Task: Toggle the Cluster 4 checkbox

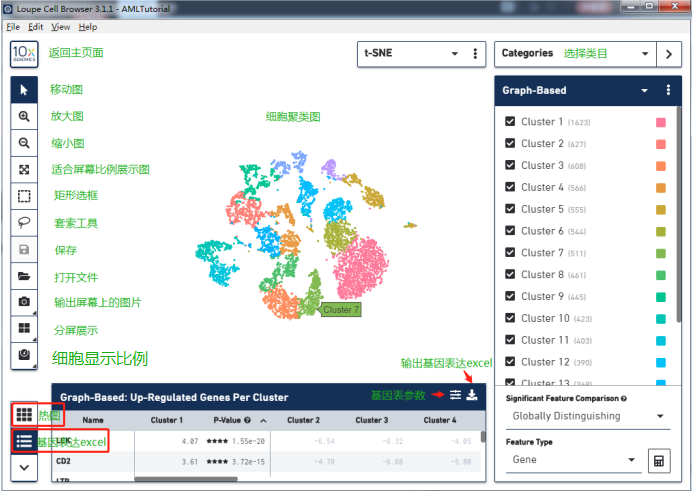Action: [510, 187]
